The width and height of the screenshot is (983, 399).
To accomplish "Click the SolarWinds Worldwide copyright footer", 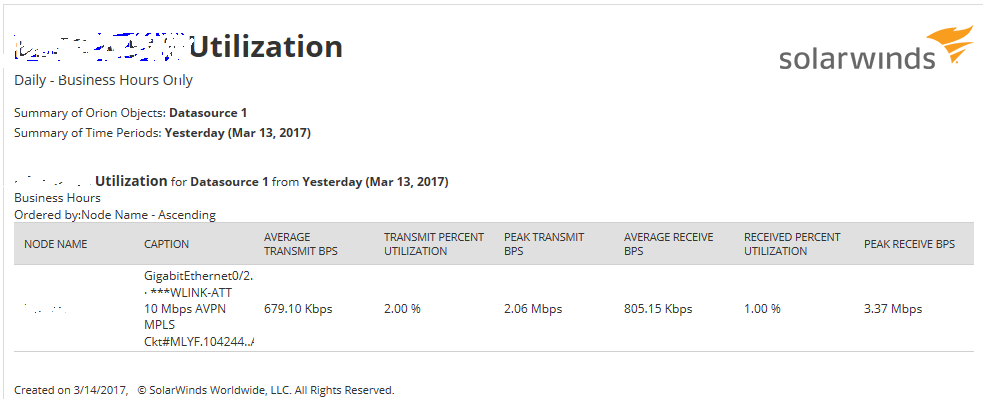I will (x=266, y=390).
